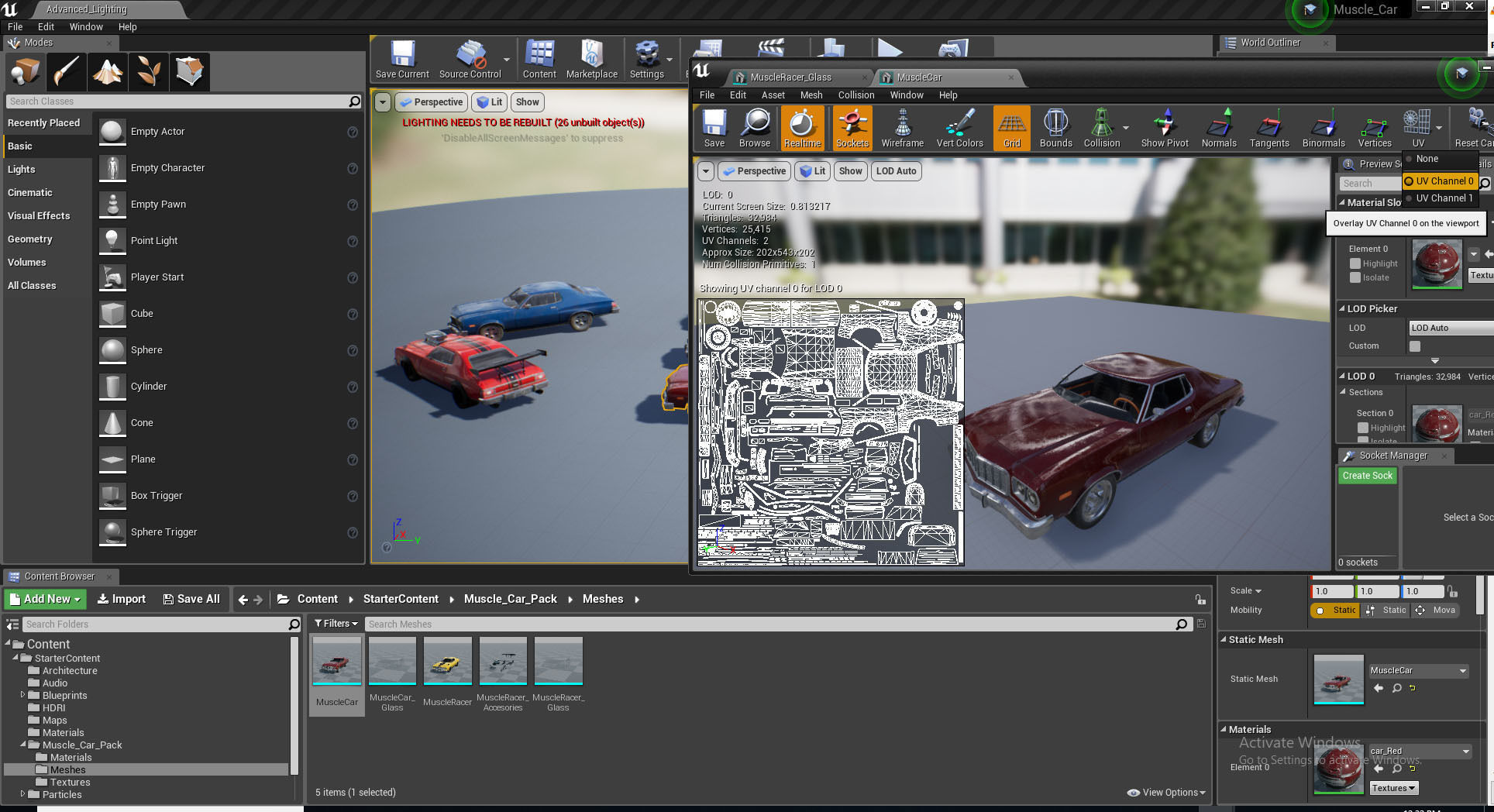Screen dimensions: 1494x812
Task: Click Browse icon in mesh editor toolbar
Action: 755,129
